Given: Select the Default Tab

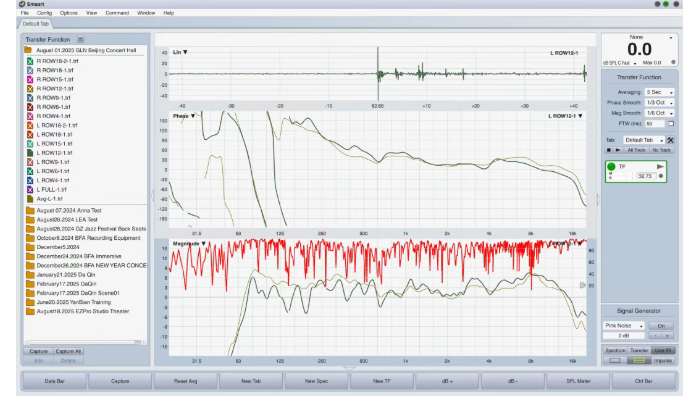Looking at the screenshot, I should pos(36,22).
